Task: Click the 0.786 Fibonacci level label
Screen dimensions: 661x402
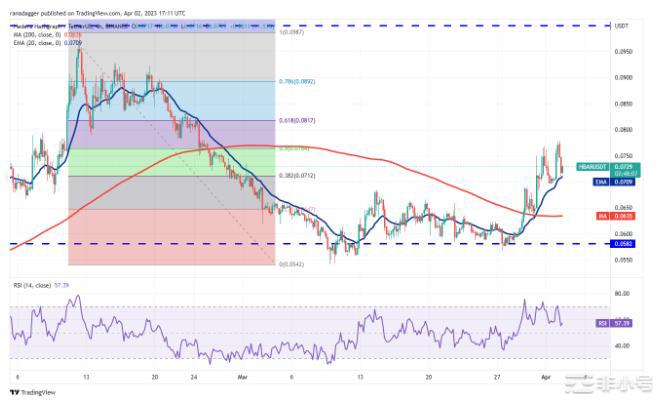Action: pos(291,82)
